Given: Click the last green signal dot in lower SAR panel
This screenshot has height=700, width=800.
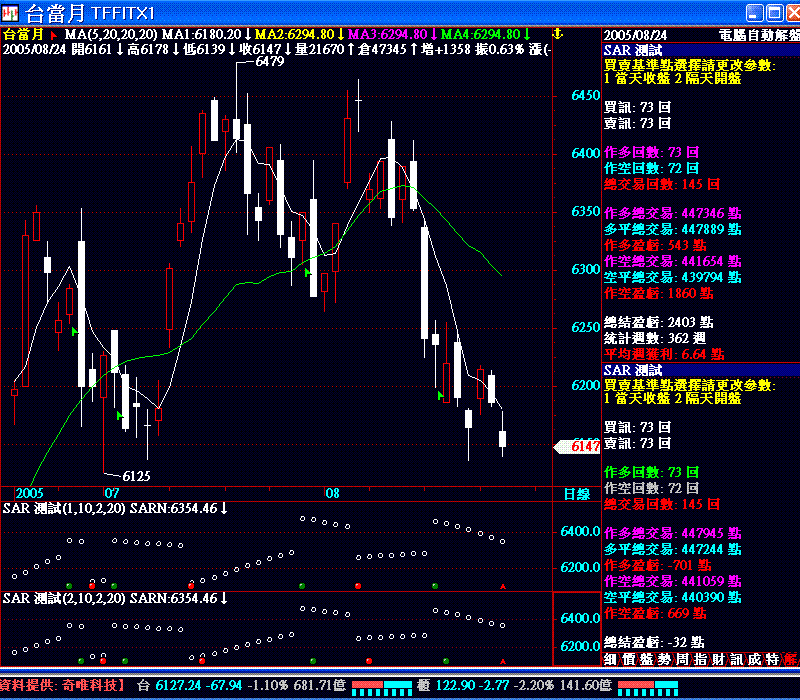Looking at the screenshot, I should pos(446,661).
